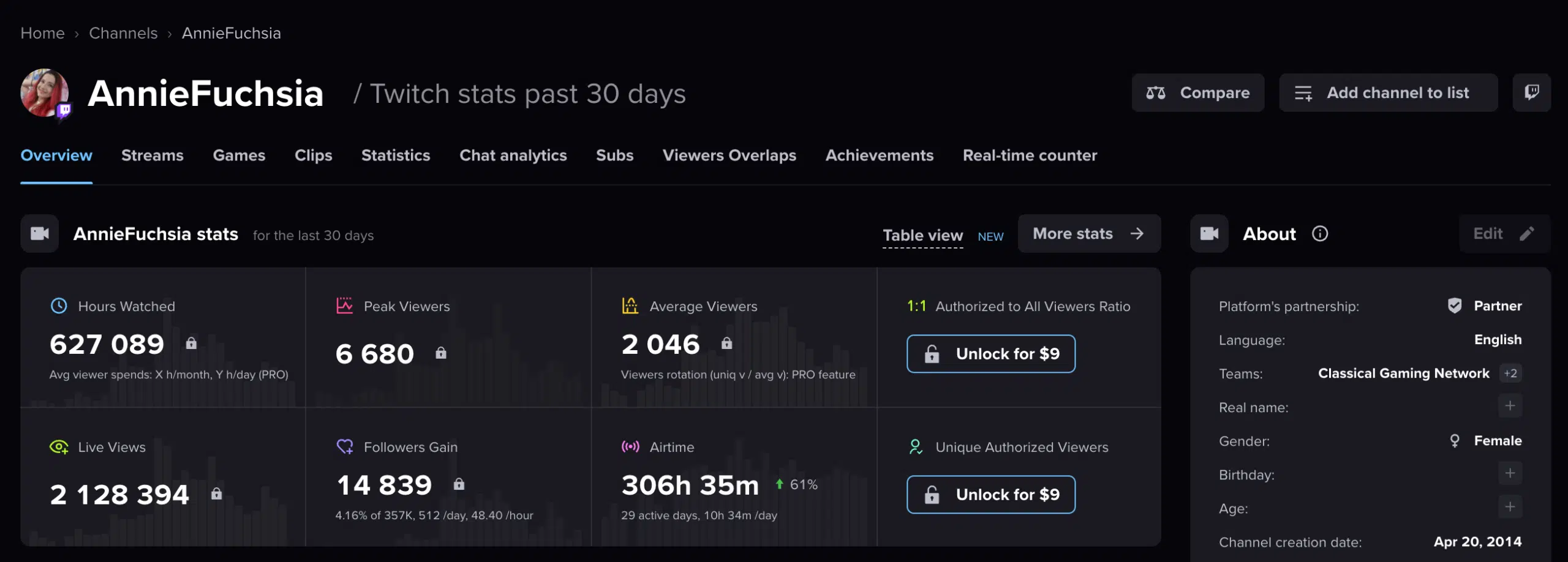Add birthday with the plus button
Viewport: 1568px width, 562px height.
pos(1510,473)
